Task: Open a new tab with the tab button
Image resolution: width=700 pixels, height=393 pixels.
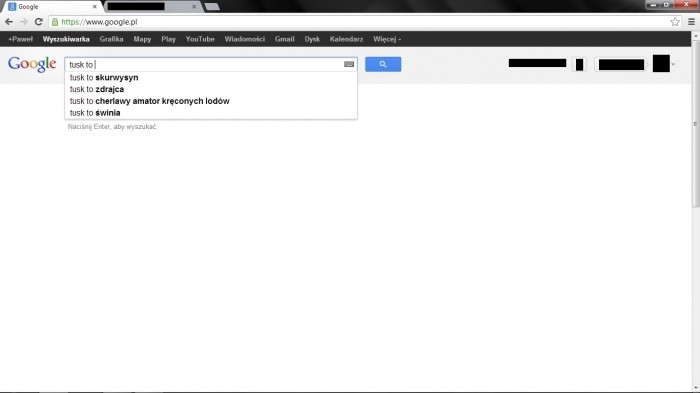Action: click(212, 7)
